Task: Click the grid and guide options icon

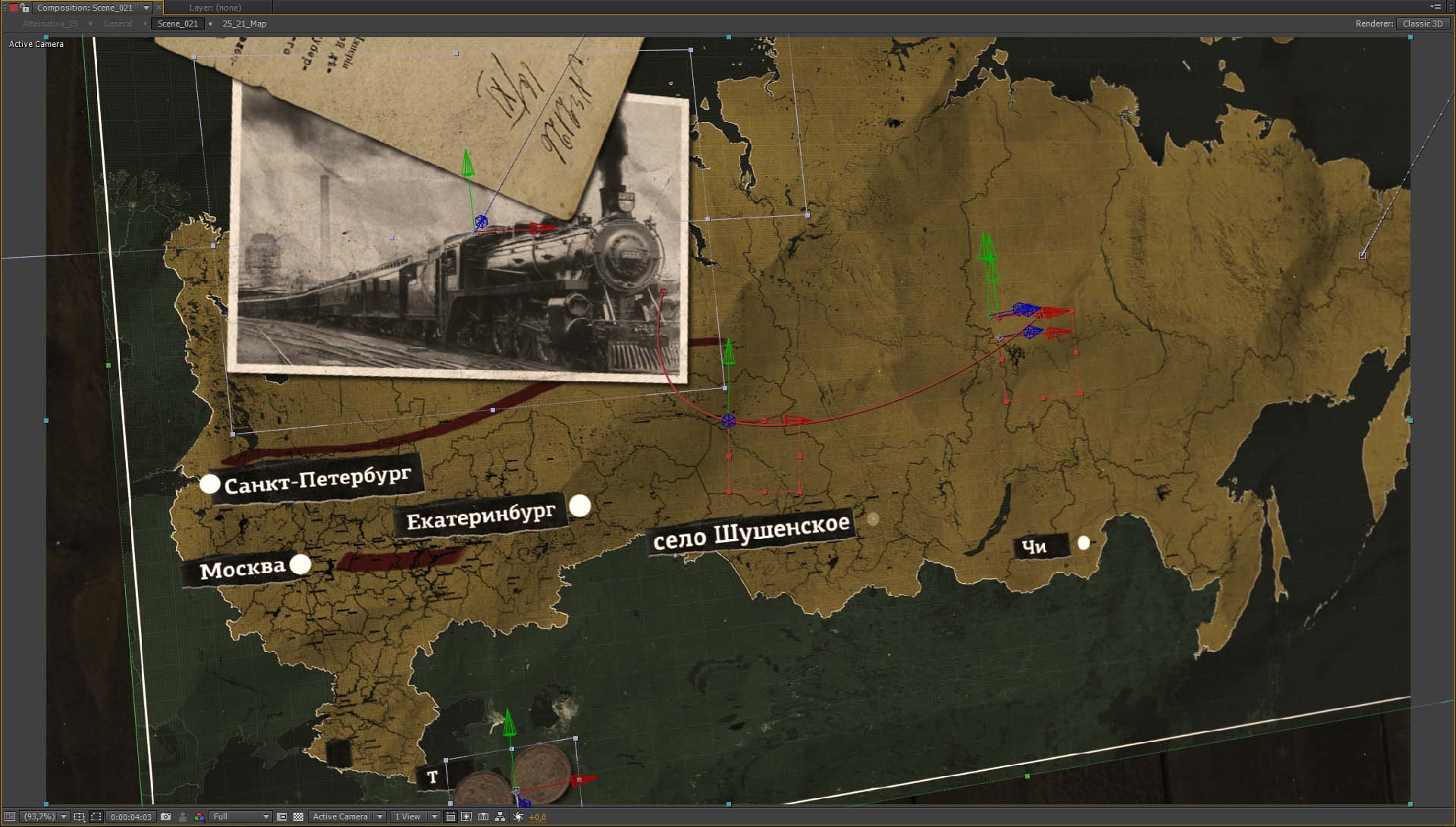Action: pos(79,816)
